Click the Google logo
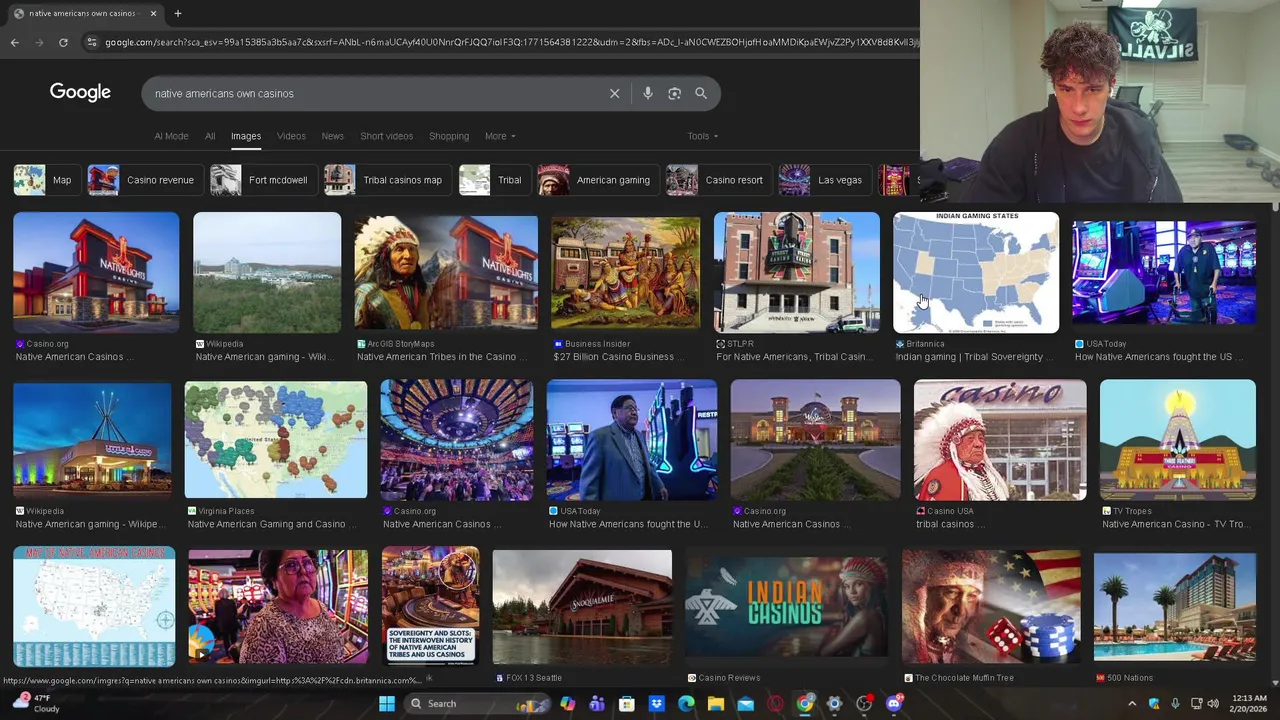 coord(80,92)
